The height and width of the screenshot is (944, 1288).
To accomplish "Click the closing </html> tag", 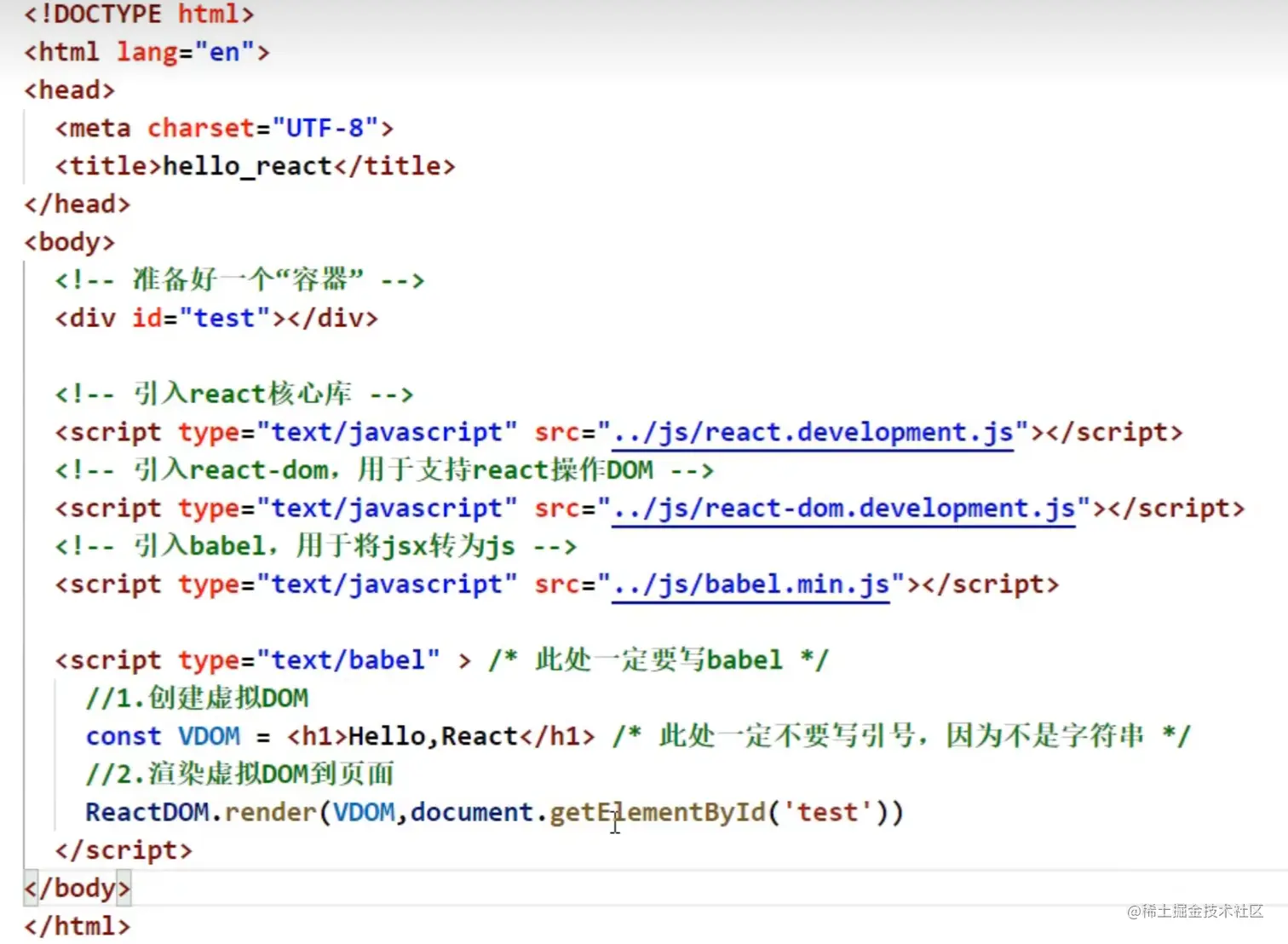I will tap(77, 926).
